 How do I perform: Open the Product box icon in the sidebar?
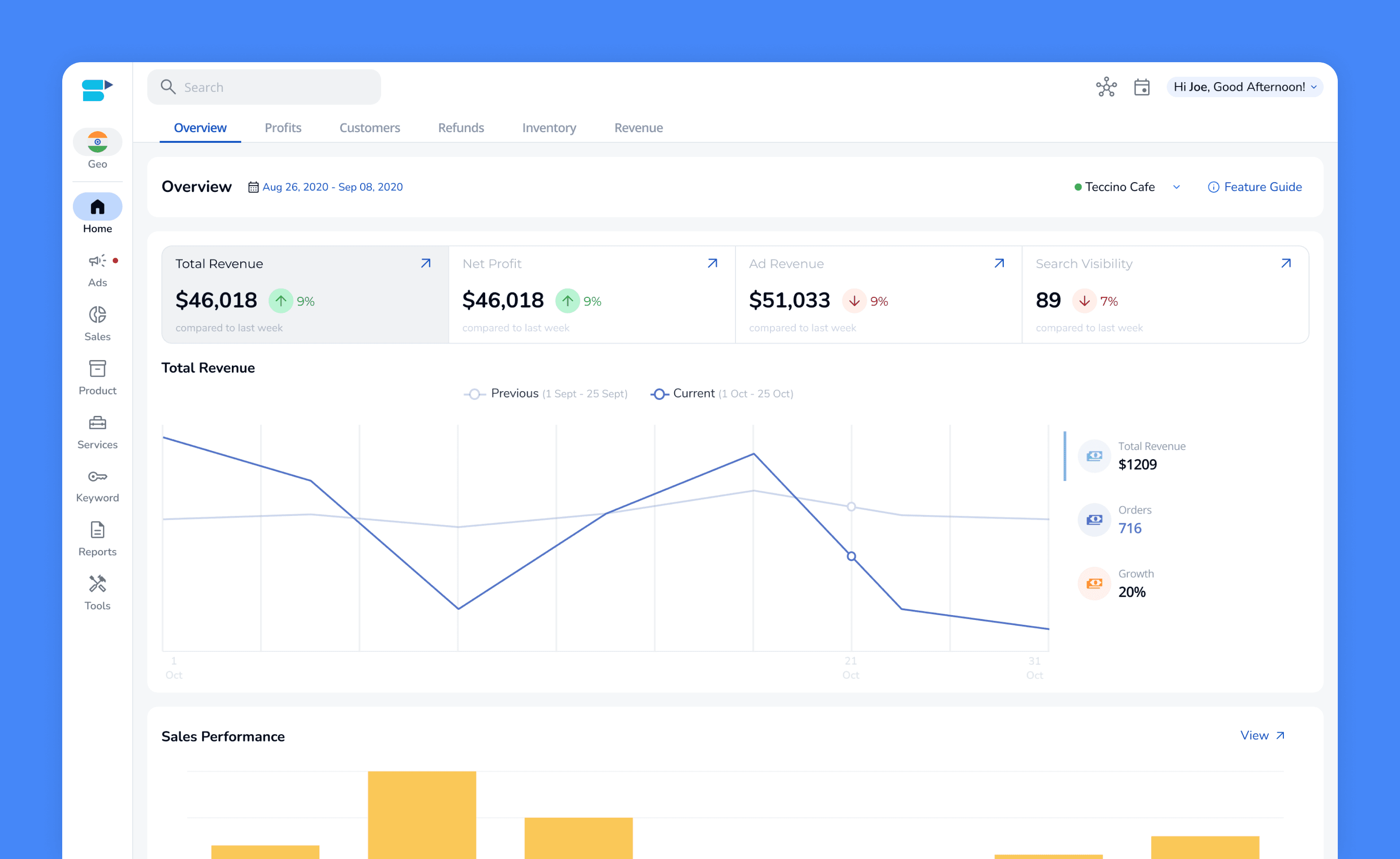[x=97, y=369]
